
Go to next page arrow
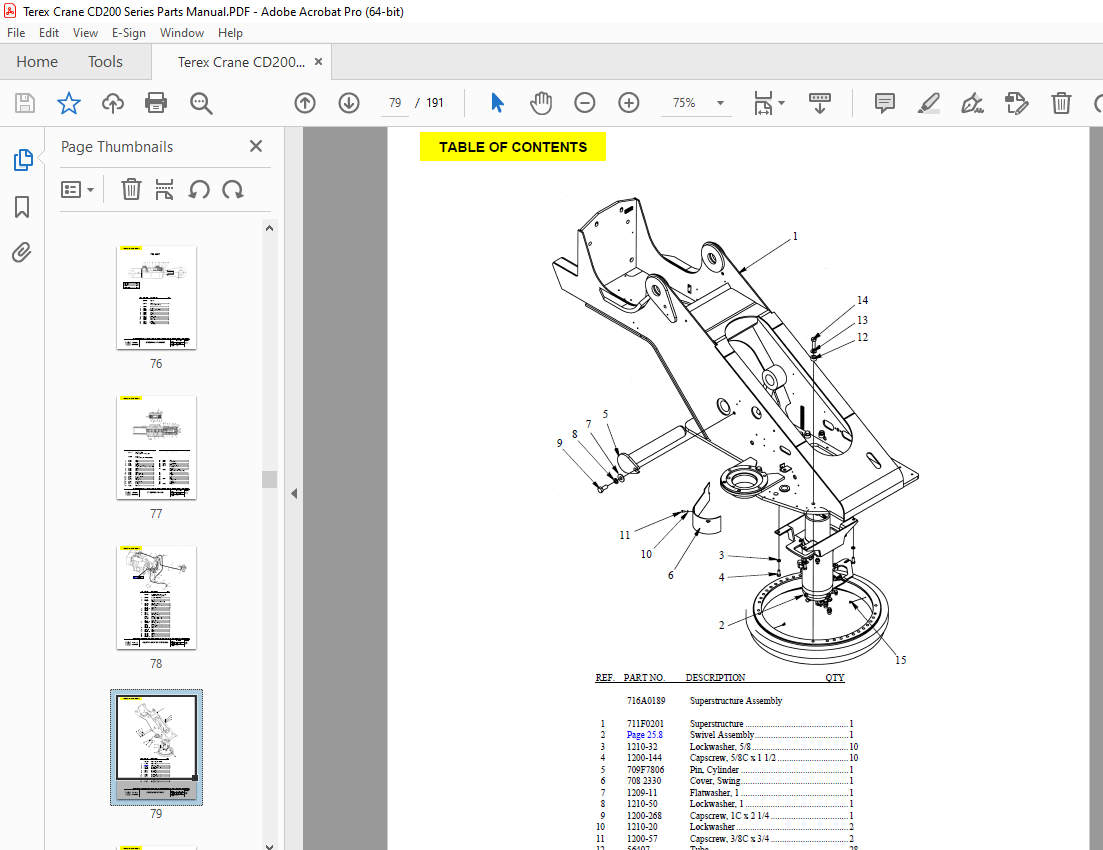(x=349, y=103)
